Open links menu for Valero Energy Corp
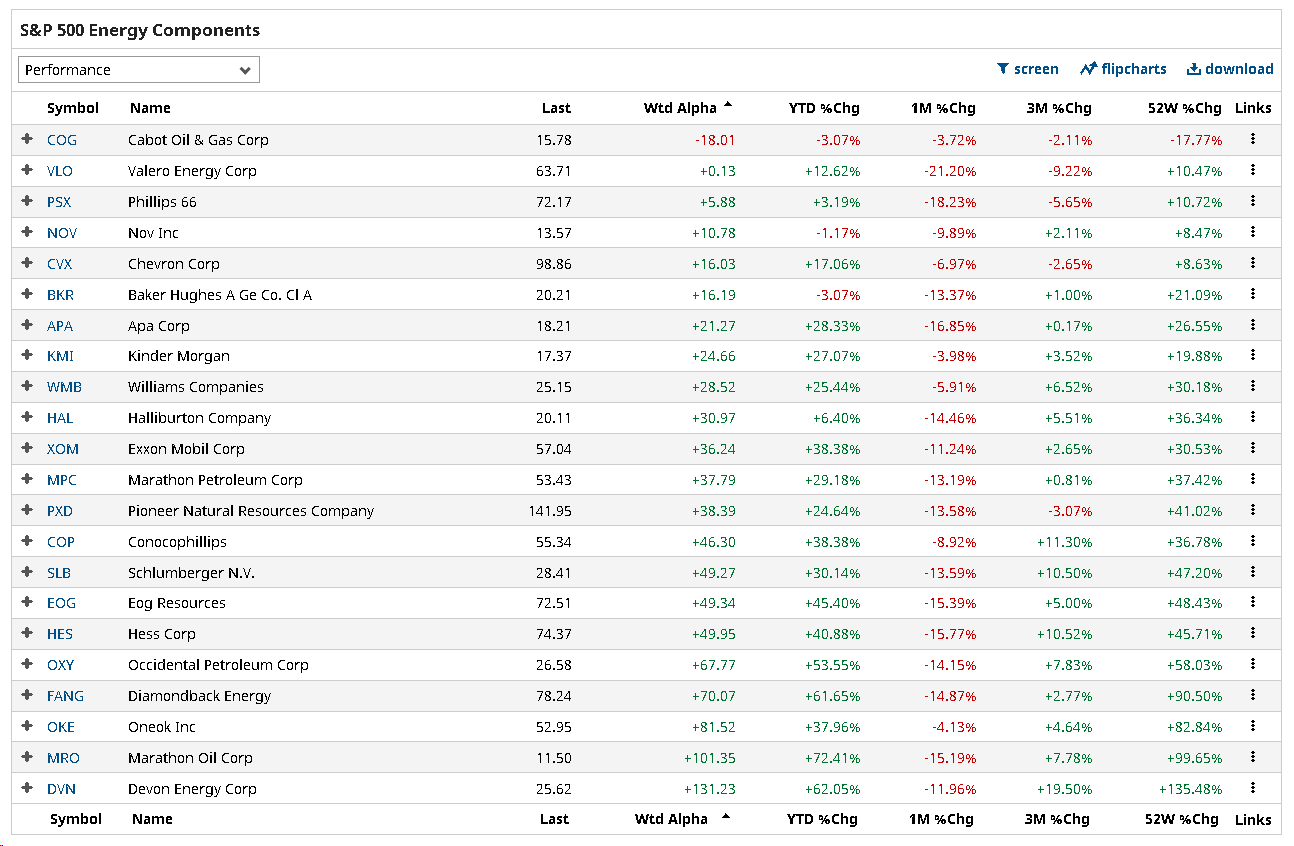1294x846 pixels. coord(1253,171)
